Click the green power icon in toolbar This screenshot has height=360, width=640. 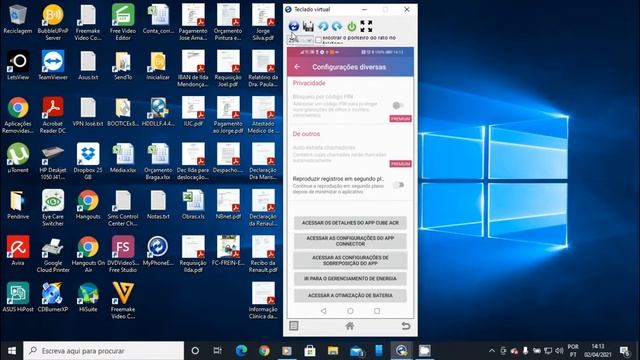tap(351, 27)
